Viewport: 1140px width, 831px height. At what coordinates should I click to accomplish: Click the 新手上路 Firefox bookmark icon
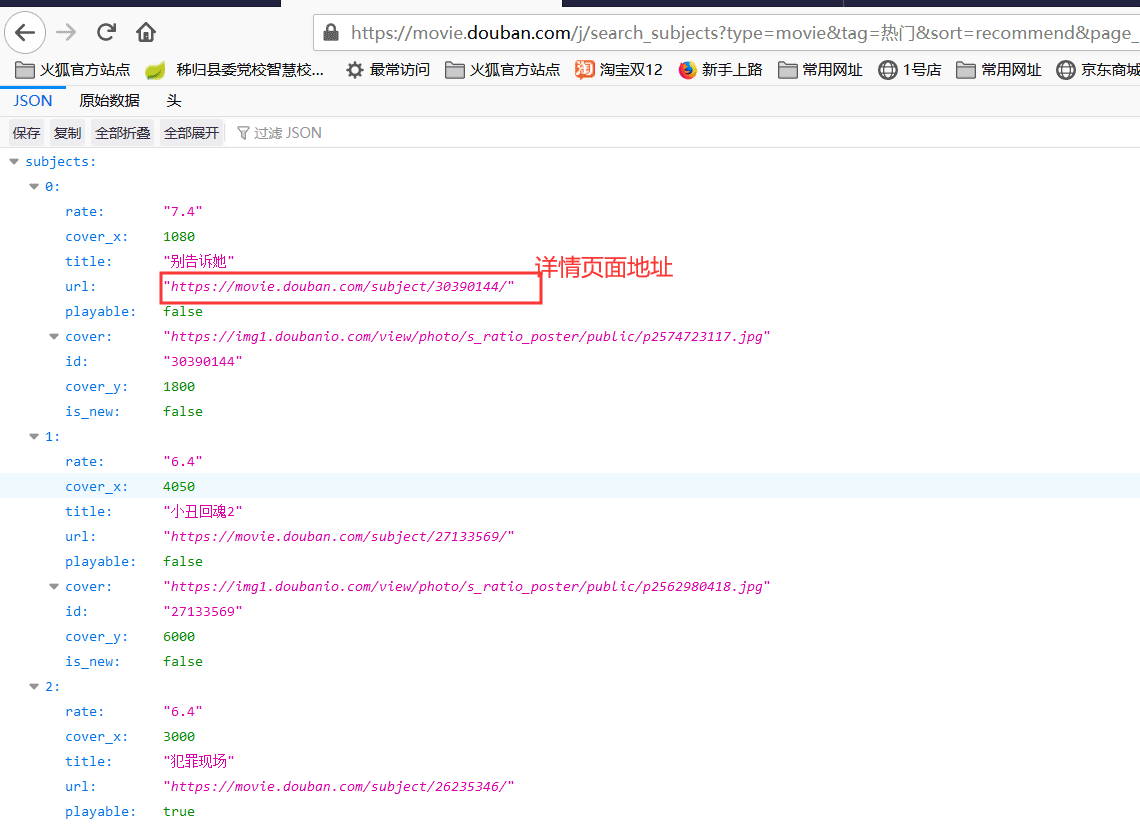pos(687,70)
